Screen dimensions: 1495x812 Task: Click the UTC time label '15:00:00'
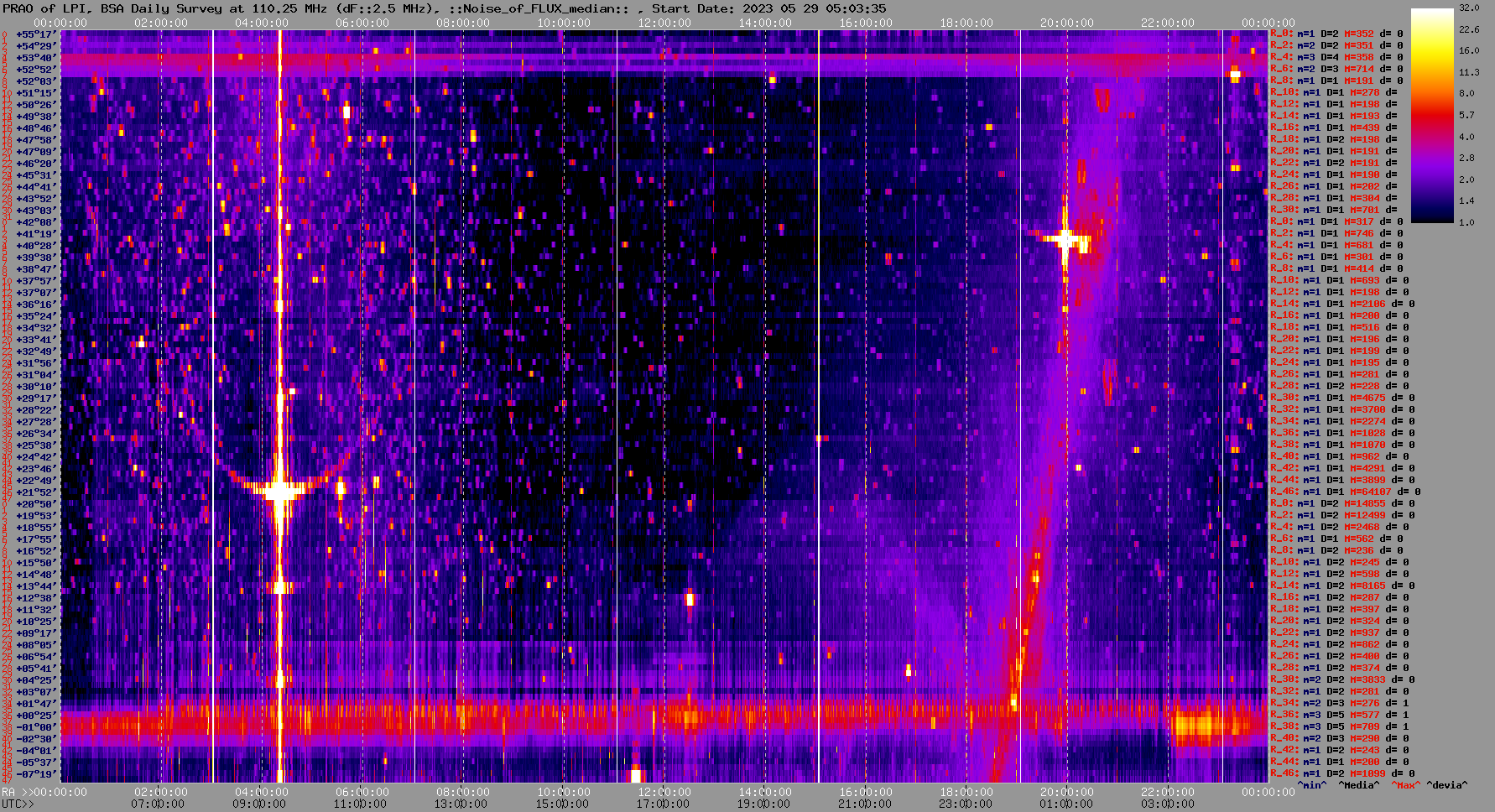pos(561,804)
